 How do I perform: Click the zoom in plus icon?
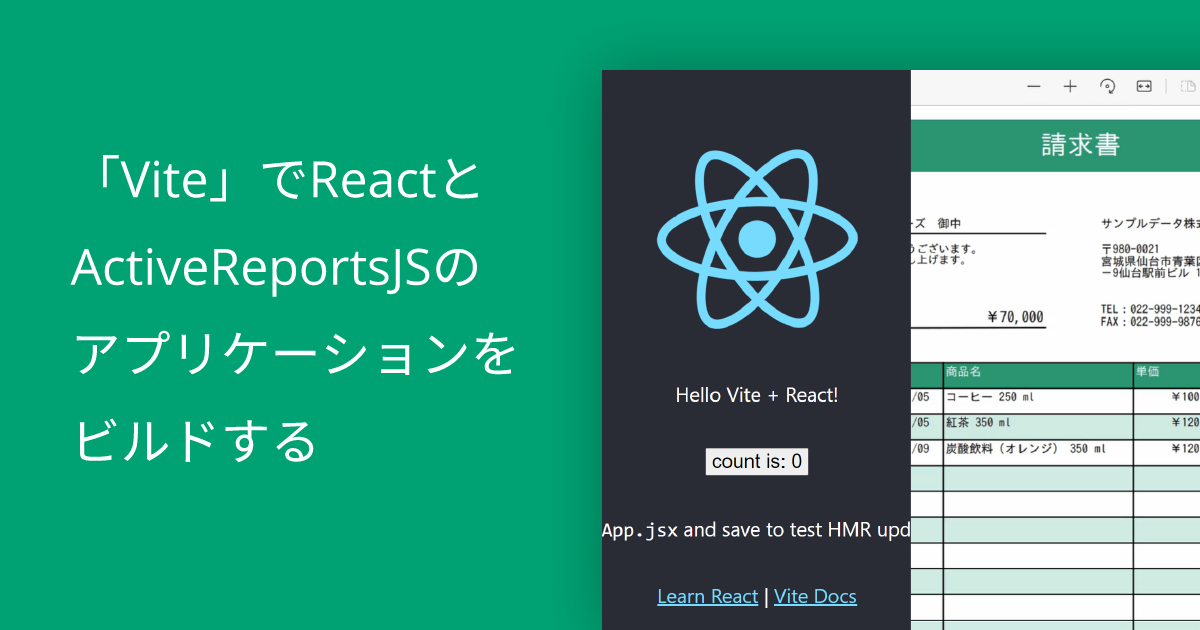[x=1070, y=87]
